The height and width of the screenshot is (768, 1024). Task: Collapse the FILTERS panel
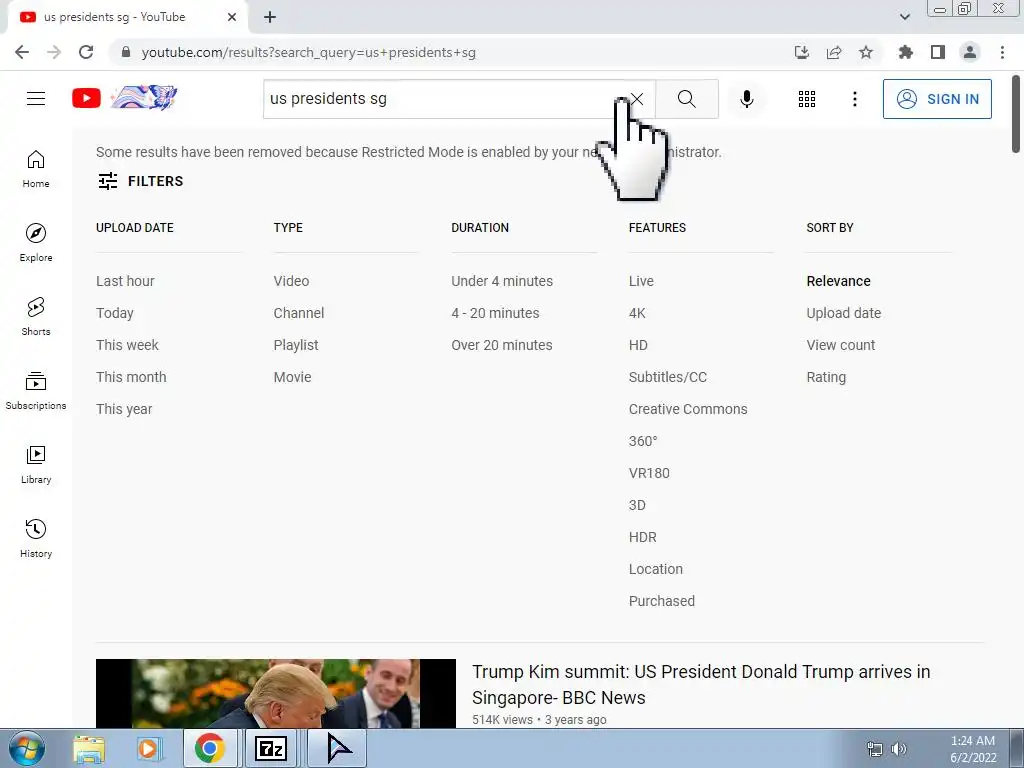pyautogui.click(x=140, y=181)
